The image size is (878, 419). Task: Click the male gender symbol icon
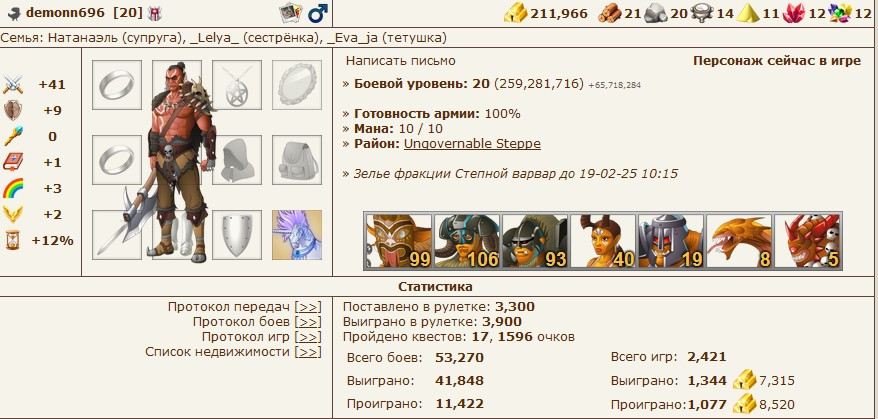317,13
